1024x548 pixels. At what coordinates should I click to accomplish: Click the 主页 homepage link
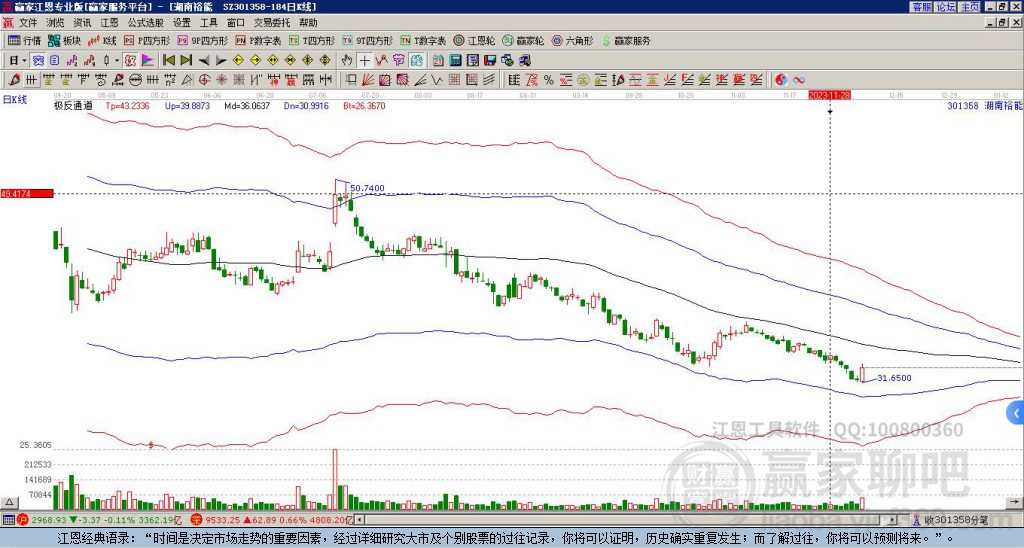click(x=970, y=7)
